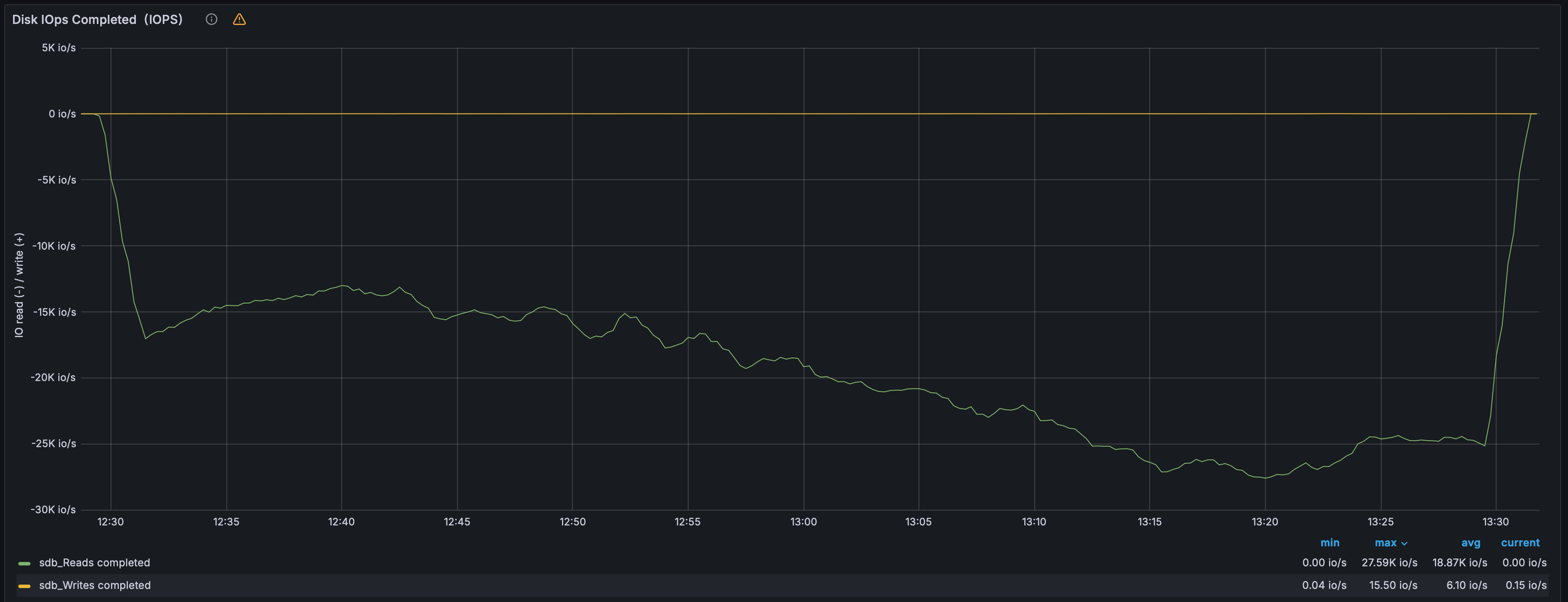Image resolution: width=1568 pixels, height=602 pixels.
Task: Sort legend by avg column
Action: pyautogui.click(x=1470, y=542)
